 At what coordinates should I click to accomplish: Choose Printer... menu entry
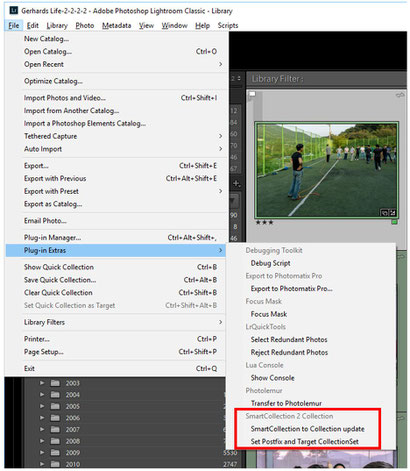pyautogui.click(x=117, y=339)
